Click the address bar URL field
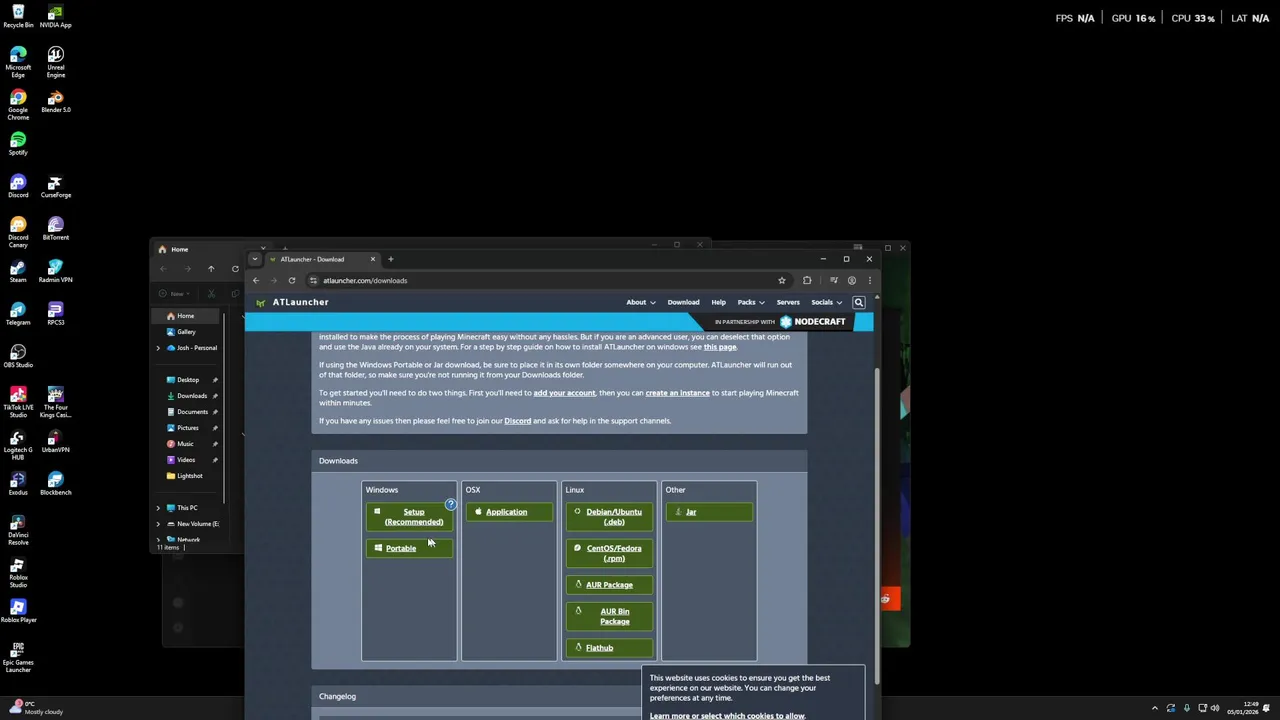The height and width of the screenshot is (720, 1280). pyautogui.click(x=540, y=280)
